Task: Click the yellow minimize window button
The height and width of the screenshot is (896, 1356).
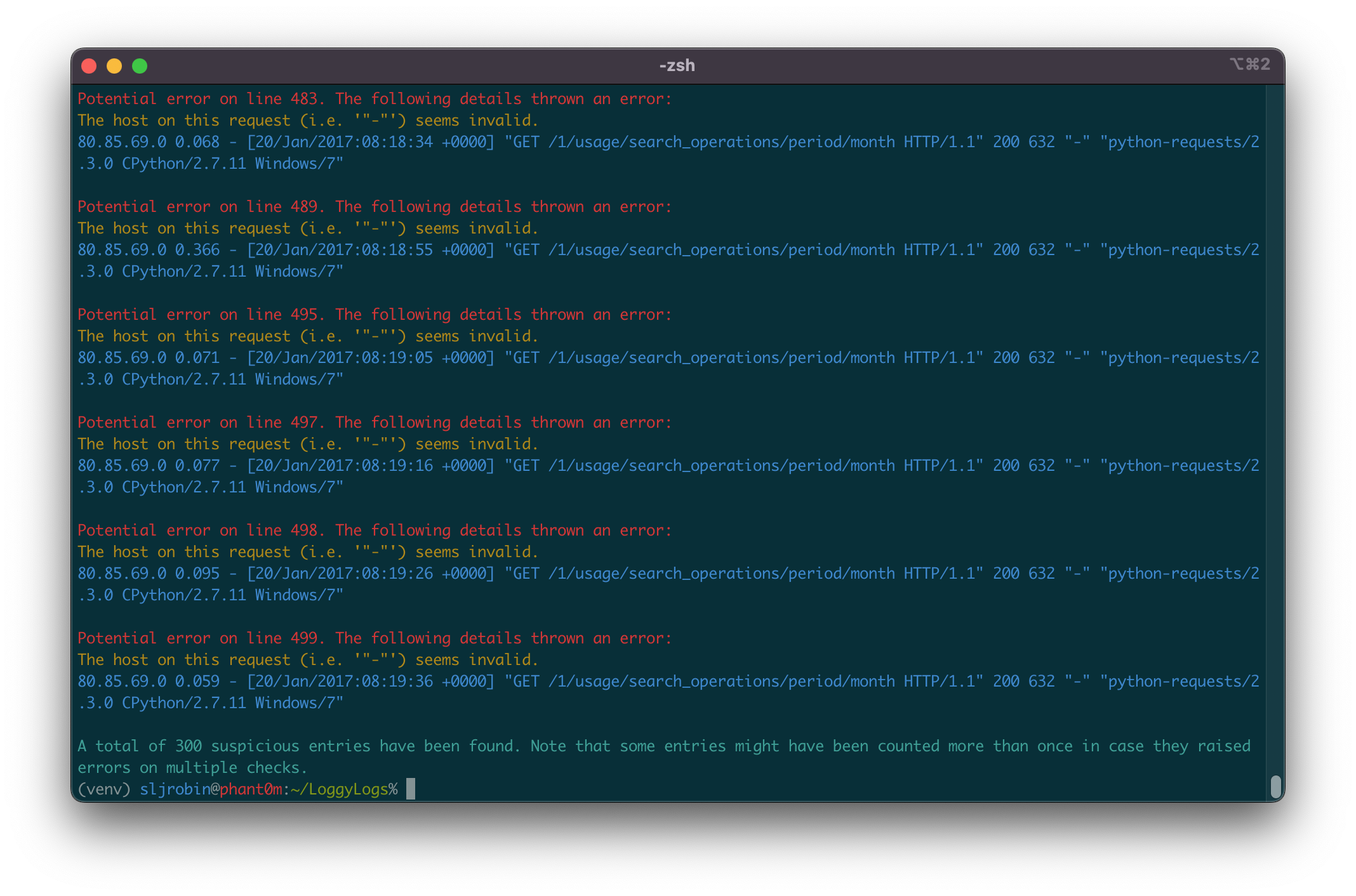Action: (x=114, y=66)
